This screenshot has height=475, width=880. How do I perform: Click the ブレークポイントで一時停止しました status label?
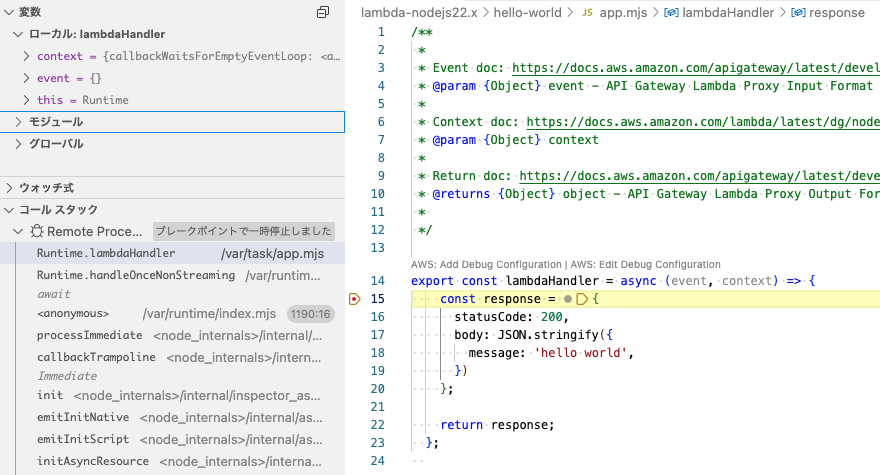244,231
